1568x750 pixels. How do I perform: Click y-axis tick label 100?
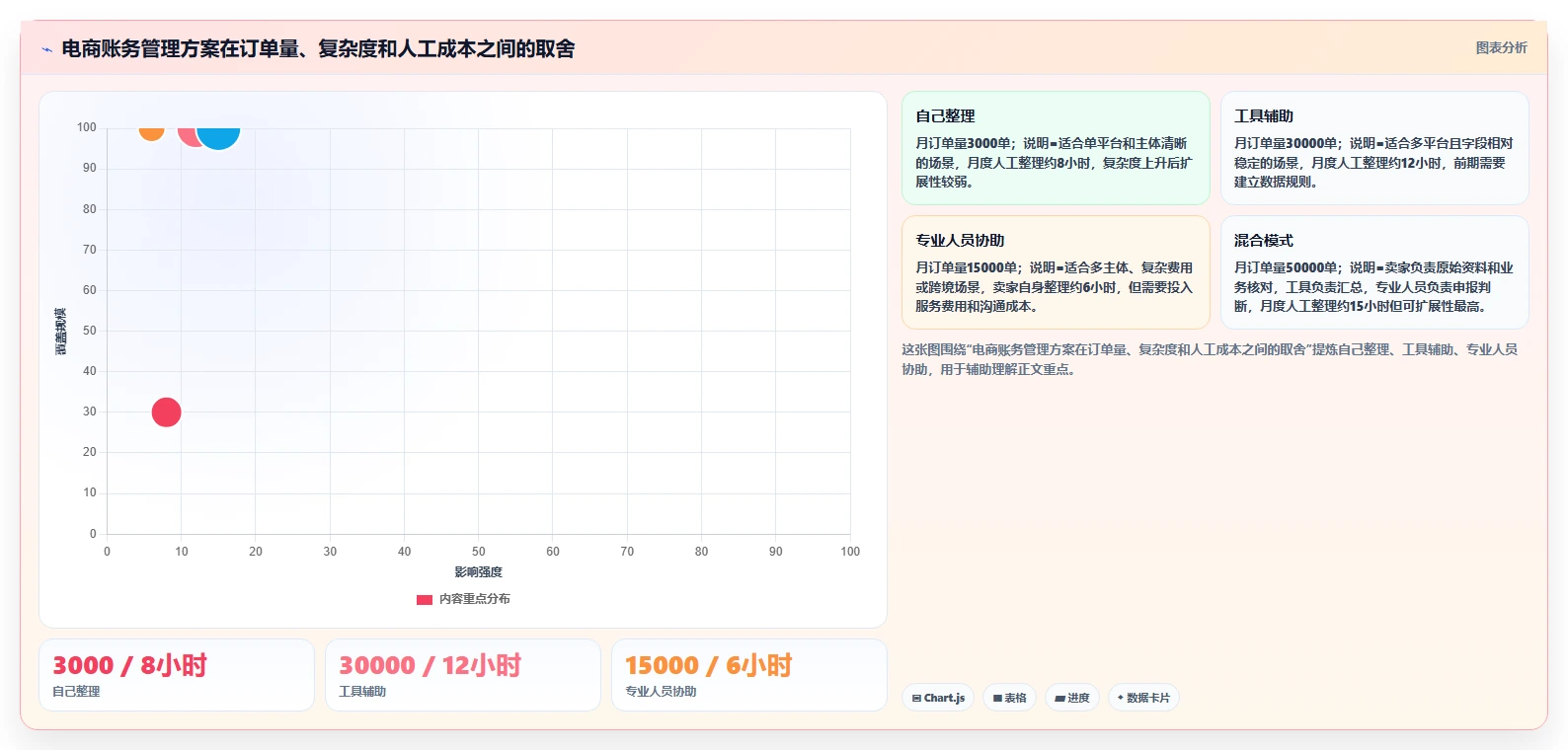click(x=87, y=127)
